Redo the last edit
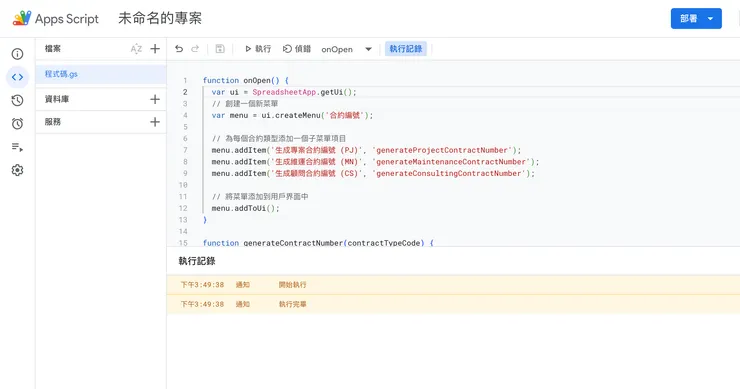 [195, 49]
